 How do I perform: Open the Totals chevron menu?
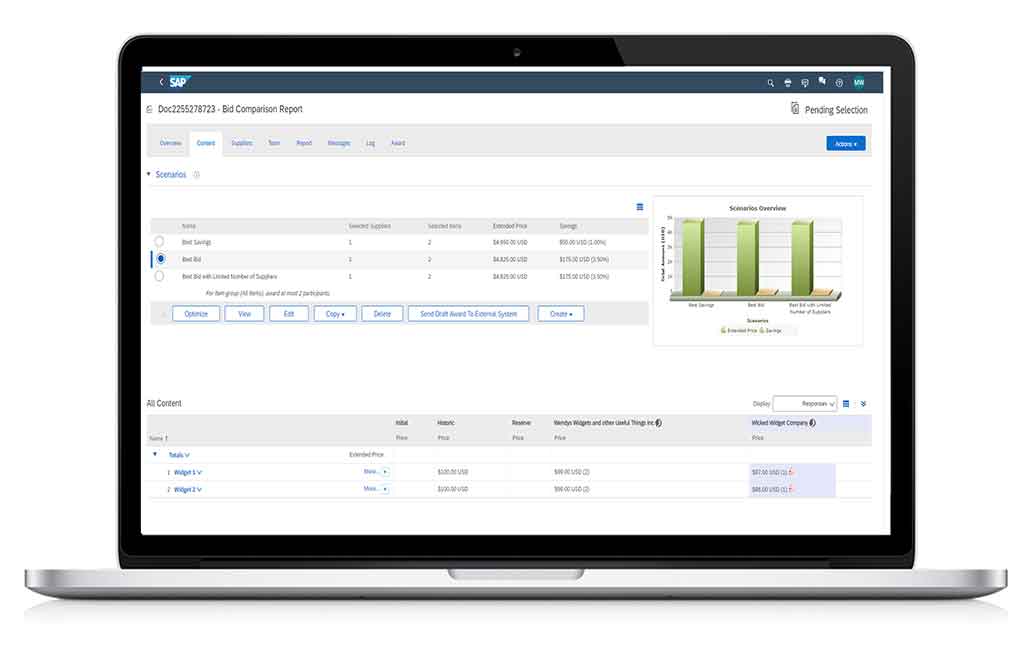point(187,455)
